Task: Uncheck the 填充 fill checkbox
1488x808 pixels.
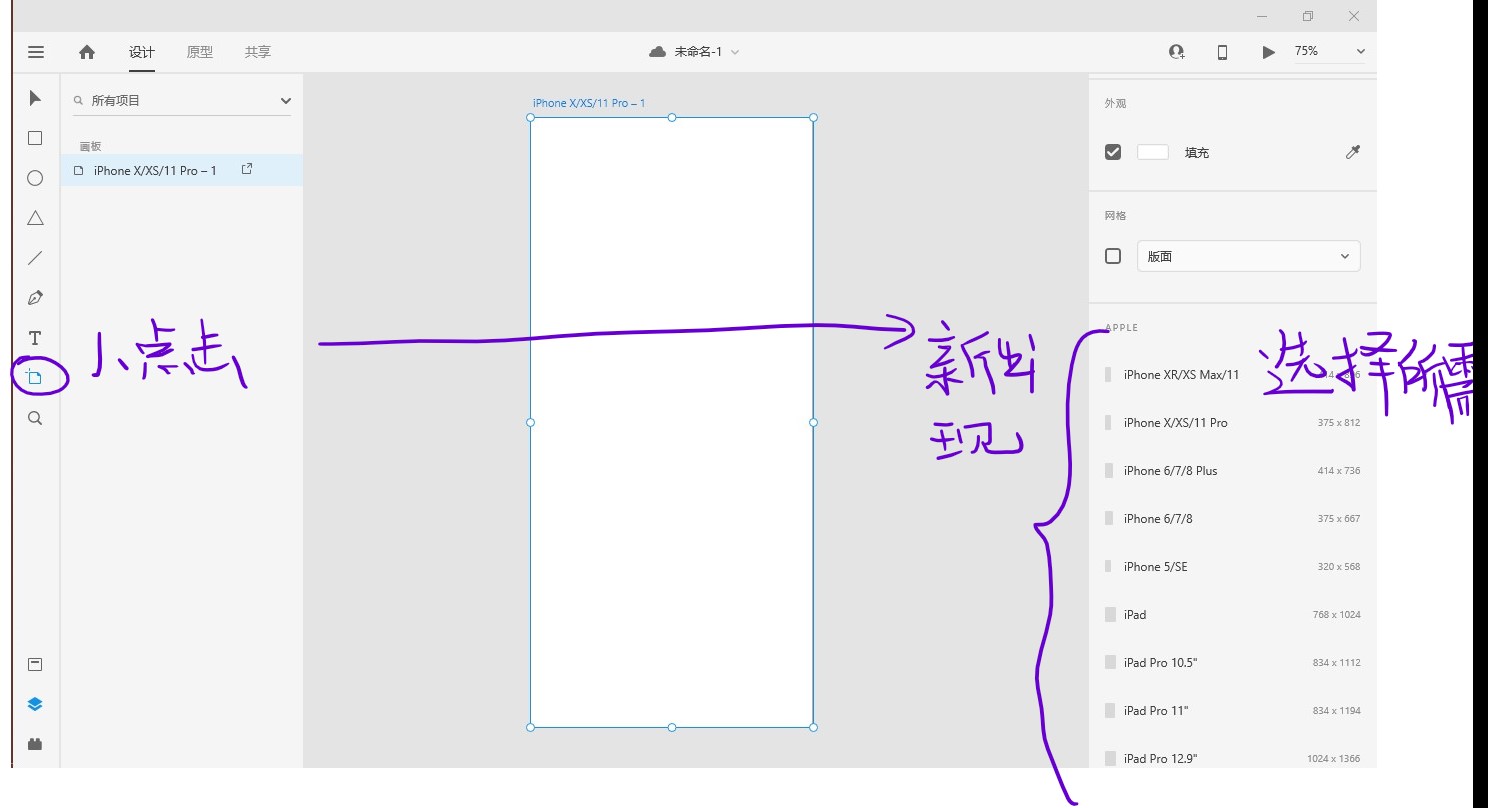Action: point(1113,152)
